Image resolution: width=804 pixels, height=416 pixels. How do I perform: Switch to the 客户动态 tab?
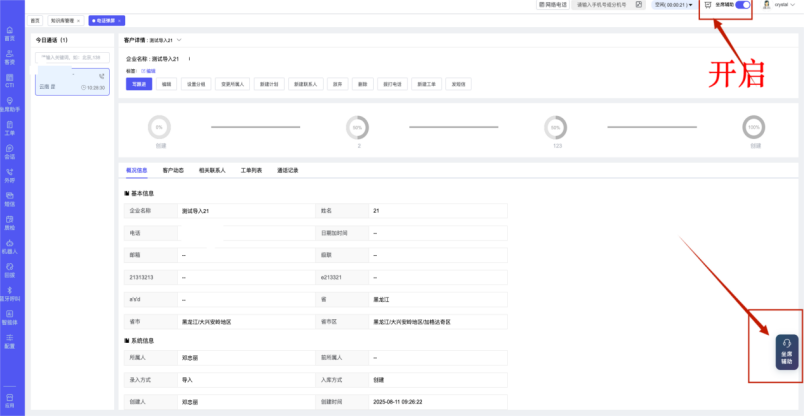173,171
